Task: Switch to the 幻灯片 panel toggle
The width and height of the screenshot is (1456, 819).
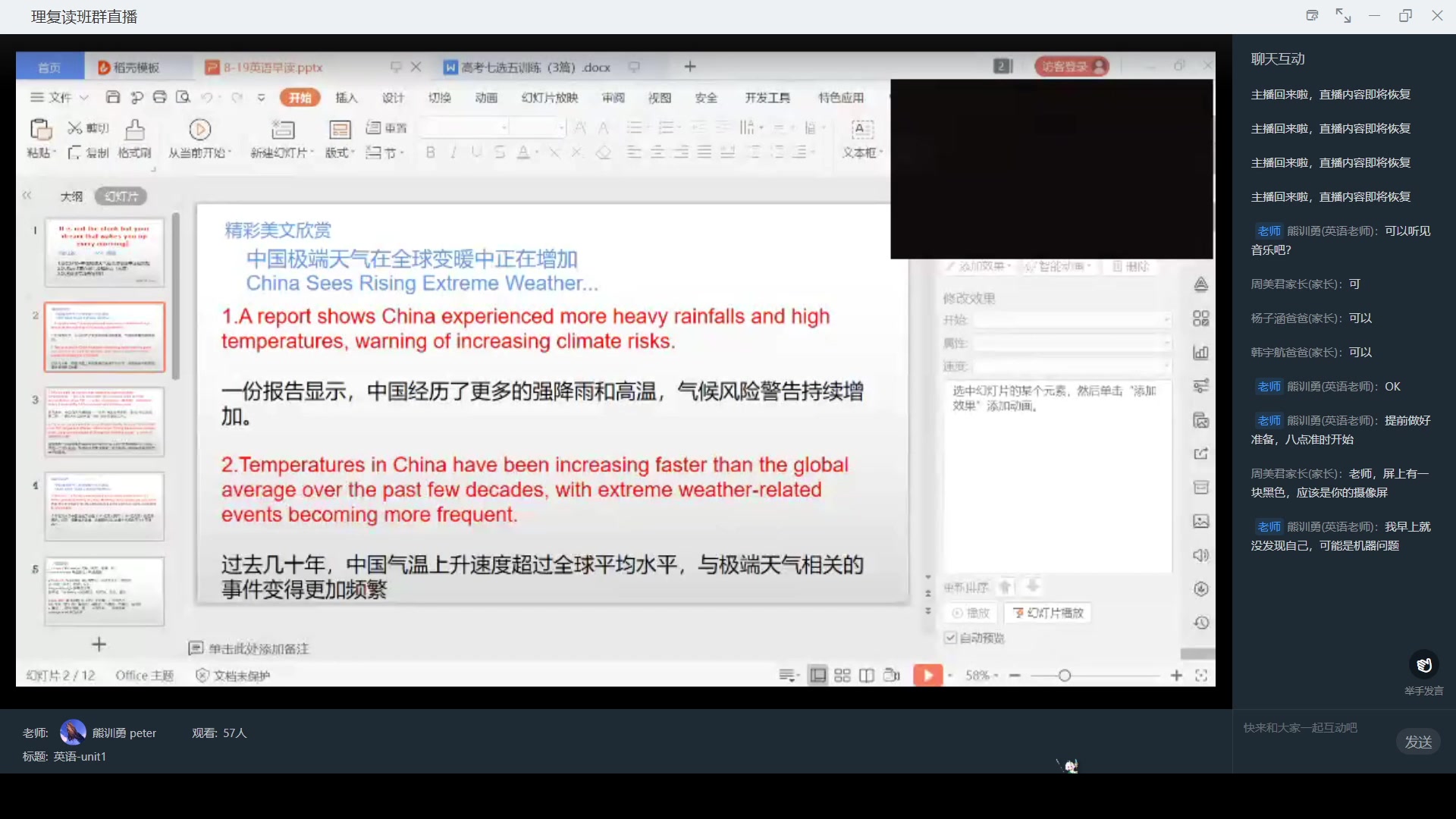Action: pyautogui.click(x=121, y=196)
